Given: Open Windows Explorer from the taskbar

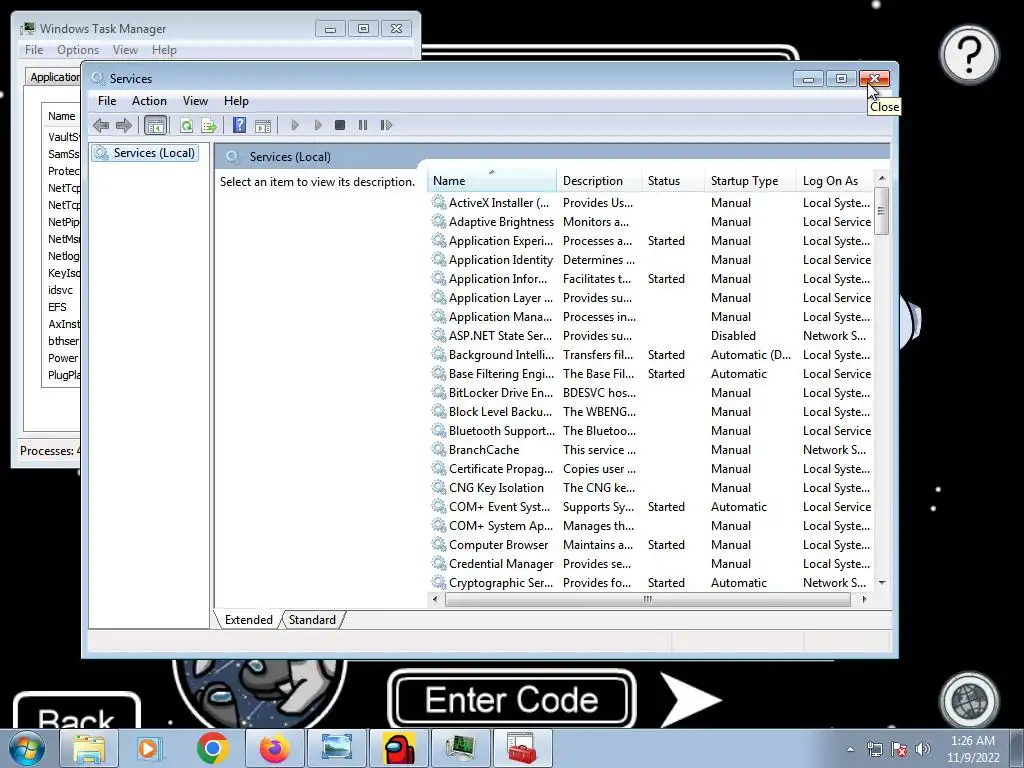Looking at the screenshot, I should [x=89, y=748].
